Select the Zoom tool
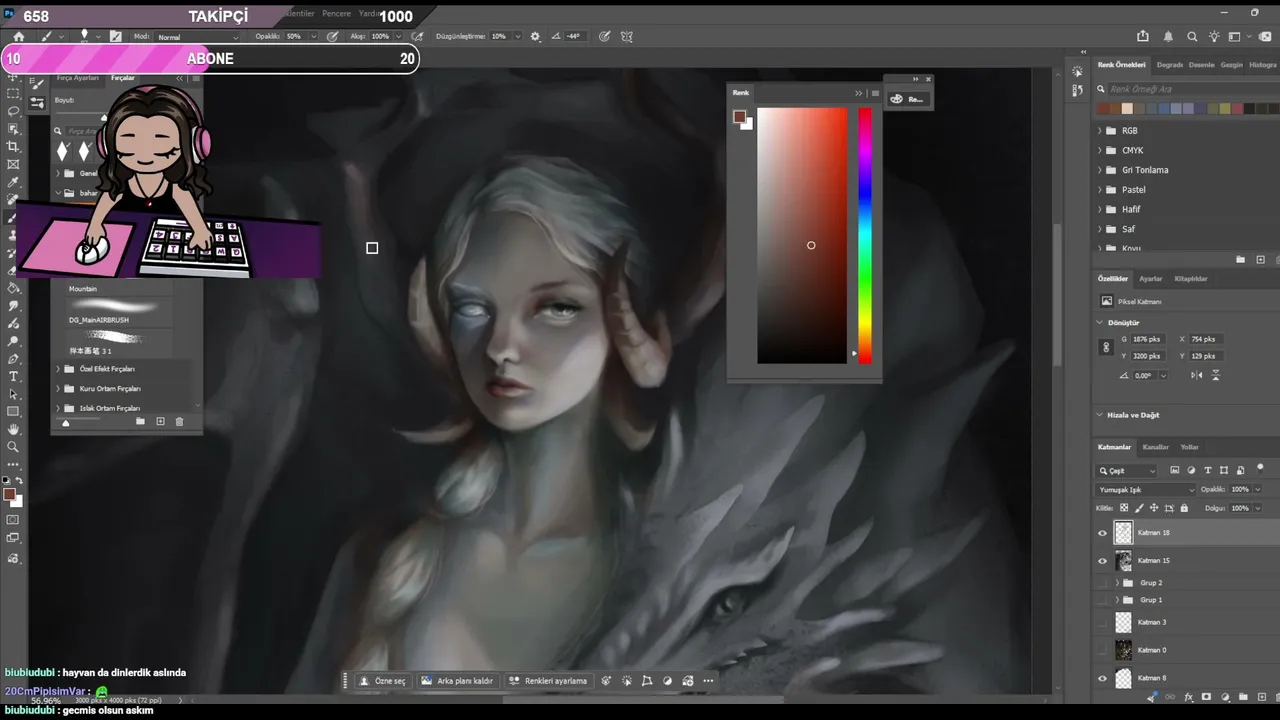The width and height of the screenshot is (1280, 720). point(14,447)
